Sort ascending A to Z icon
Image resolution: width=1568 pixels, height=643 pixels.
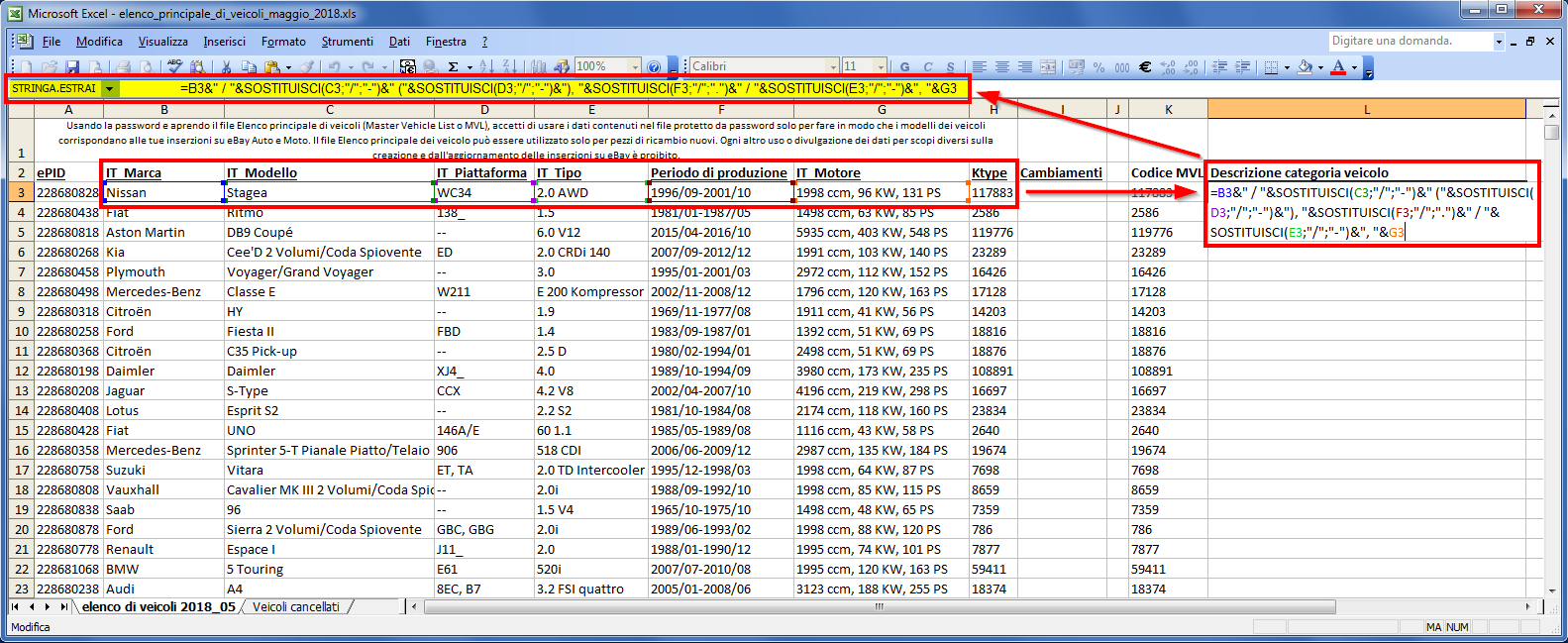coord(486,66)
